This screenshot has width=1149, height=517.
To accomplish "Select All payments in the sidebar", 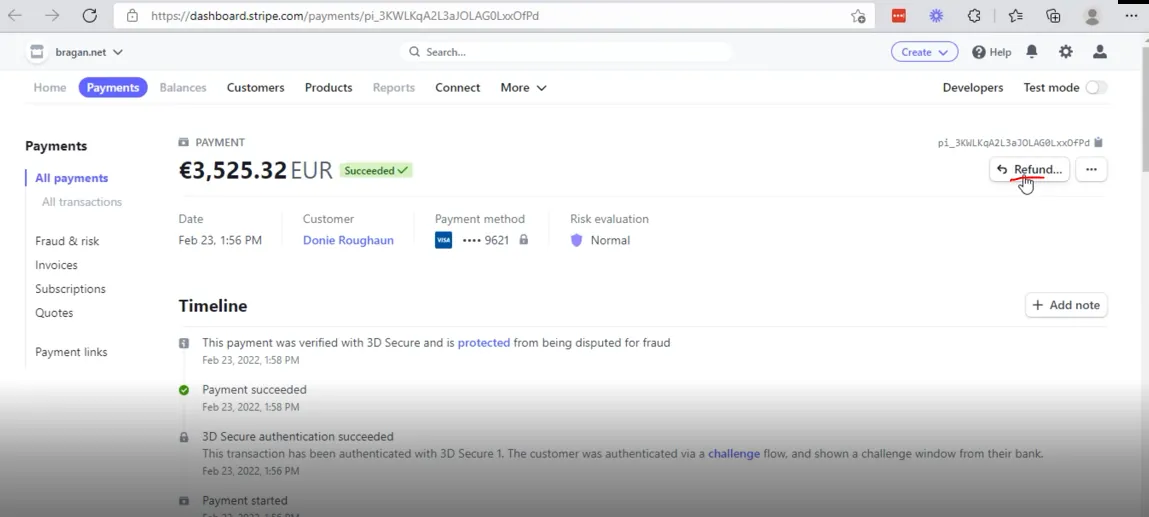I will coord(72,178).
